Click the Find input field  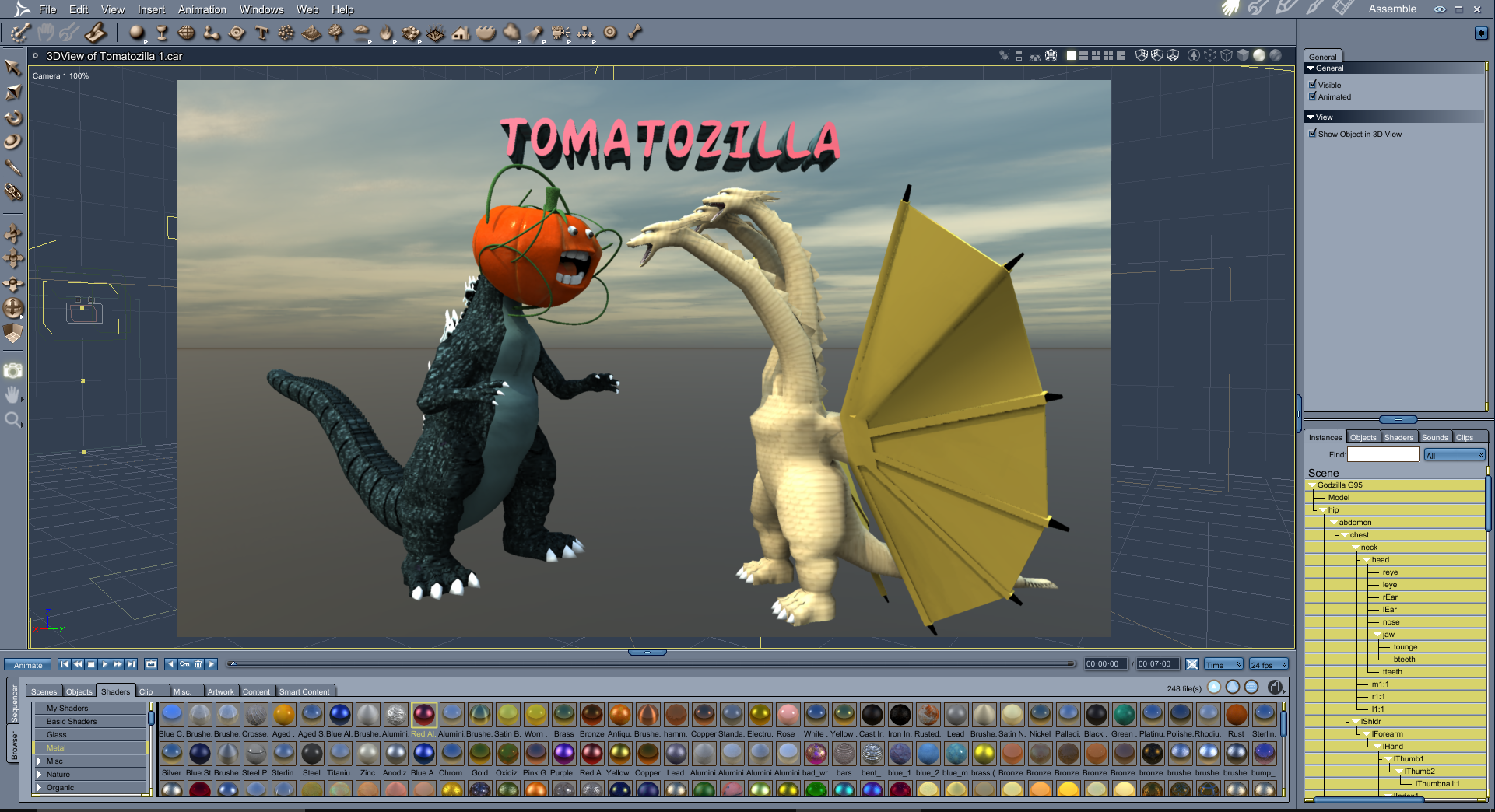pos(1383,455)
